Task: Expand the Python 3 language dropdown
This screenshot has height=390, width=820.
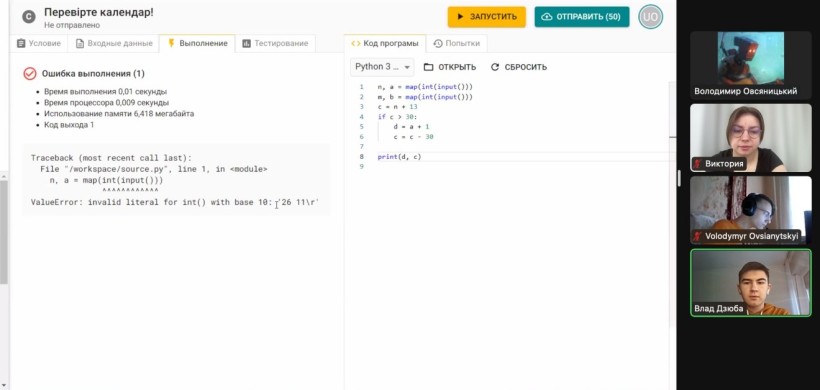Action: point(382,67)
